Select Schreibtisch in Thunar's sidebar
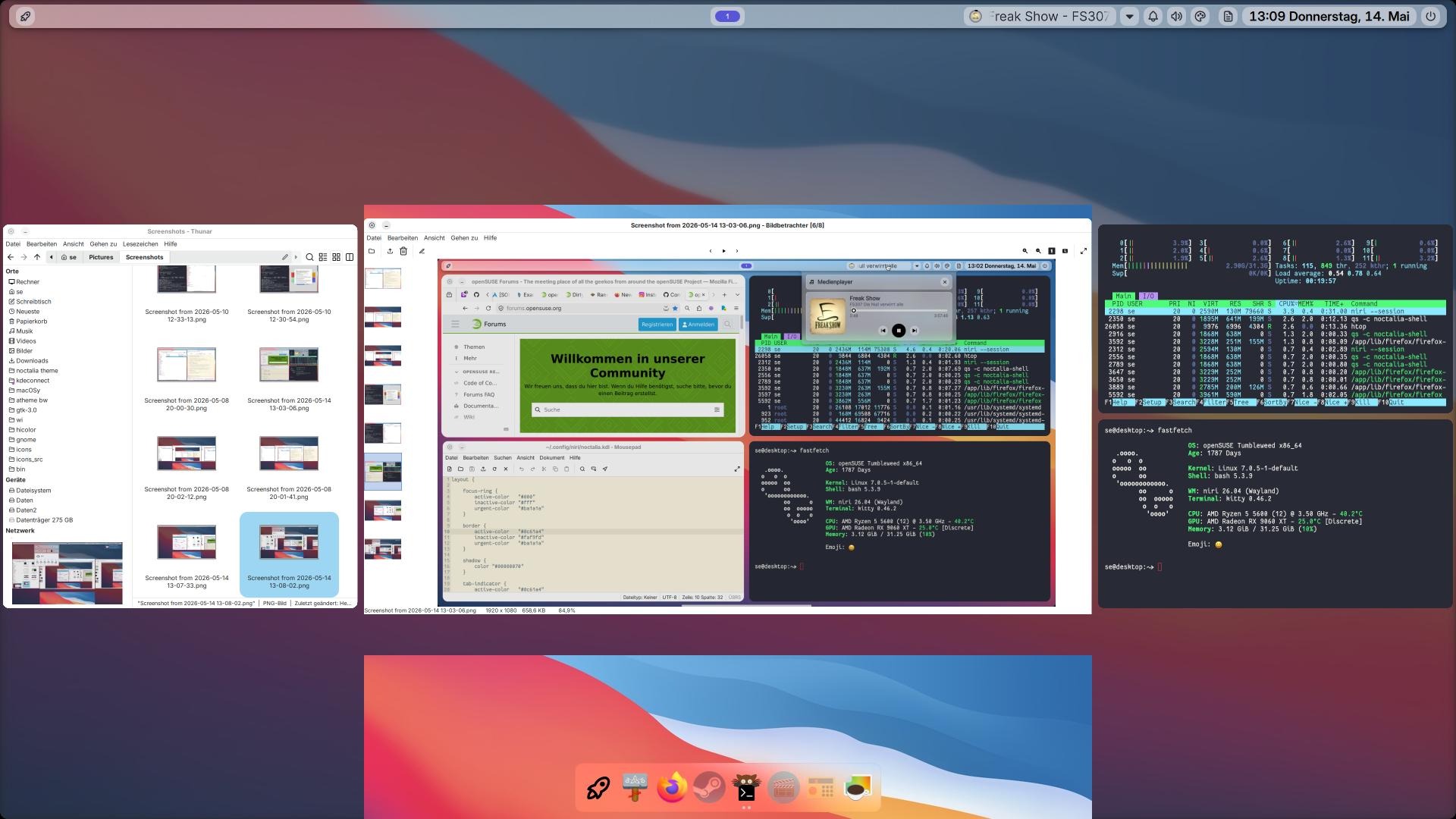Image resolution: width=1456 pixels, height=819 pixels. (x=33, y=302)
